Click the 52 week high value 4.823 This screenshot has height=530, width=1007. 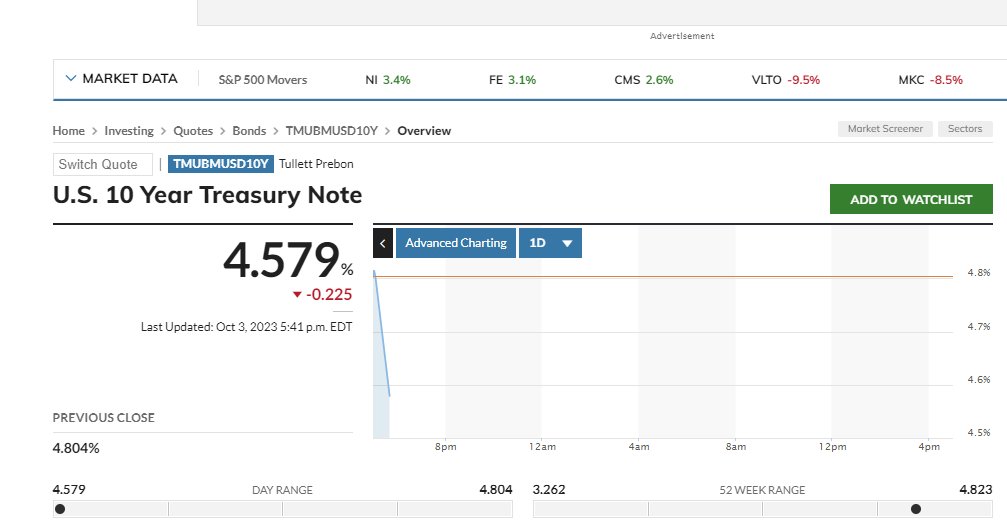[976, 490]
